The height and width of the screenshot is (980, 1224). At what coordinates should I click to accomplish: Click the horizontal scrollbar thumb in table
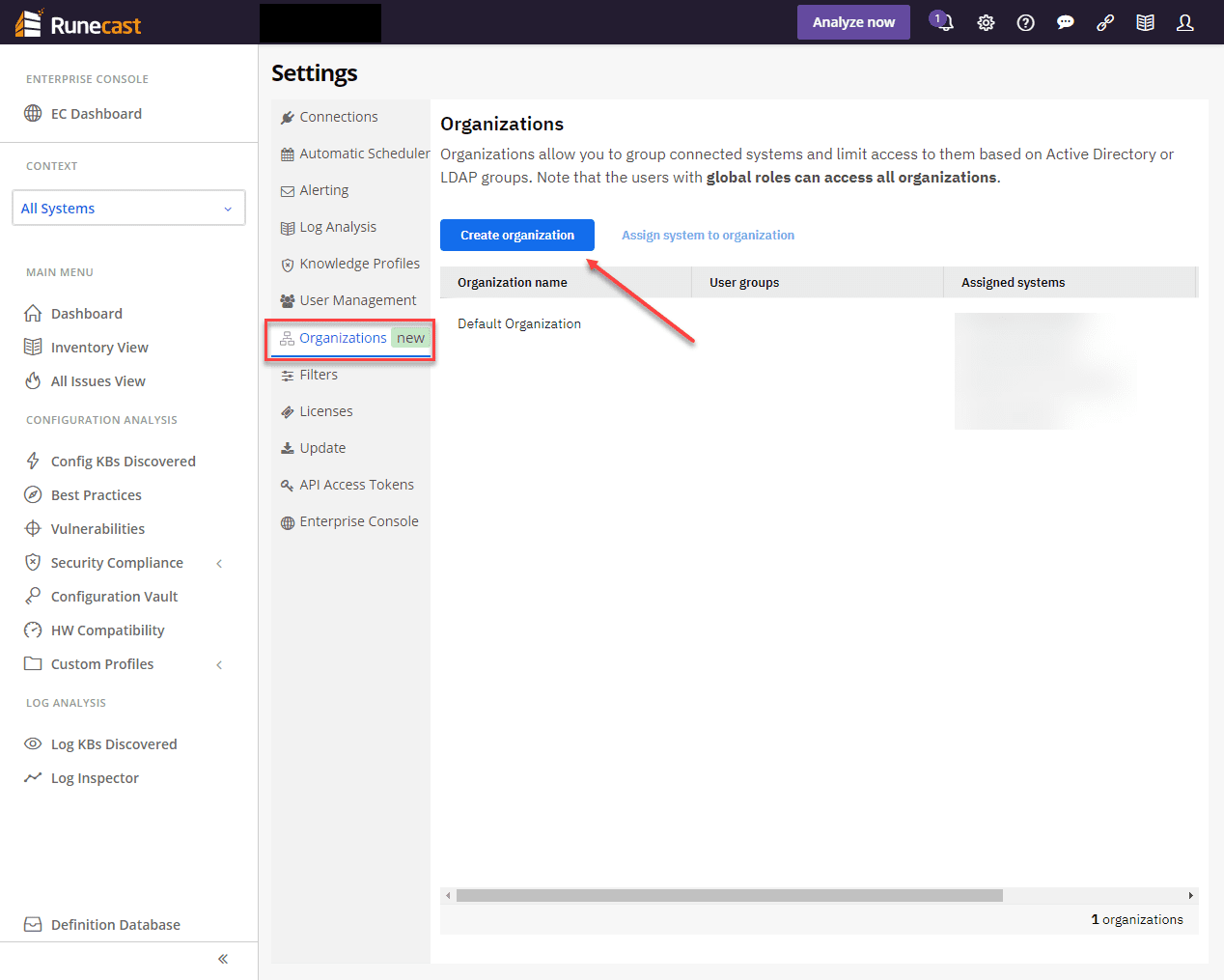(x=729, y=895)
